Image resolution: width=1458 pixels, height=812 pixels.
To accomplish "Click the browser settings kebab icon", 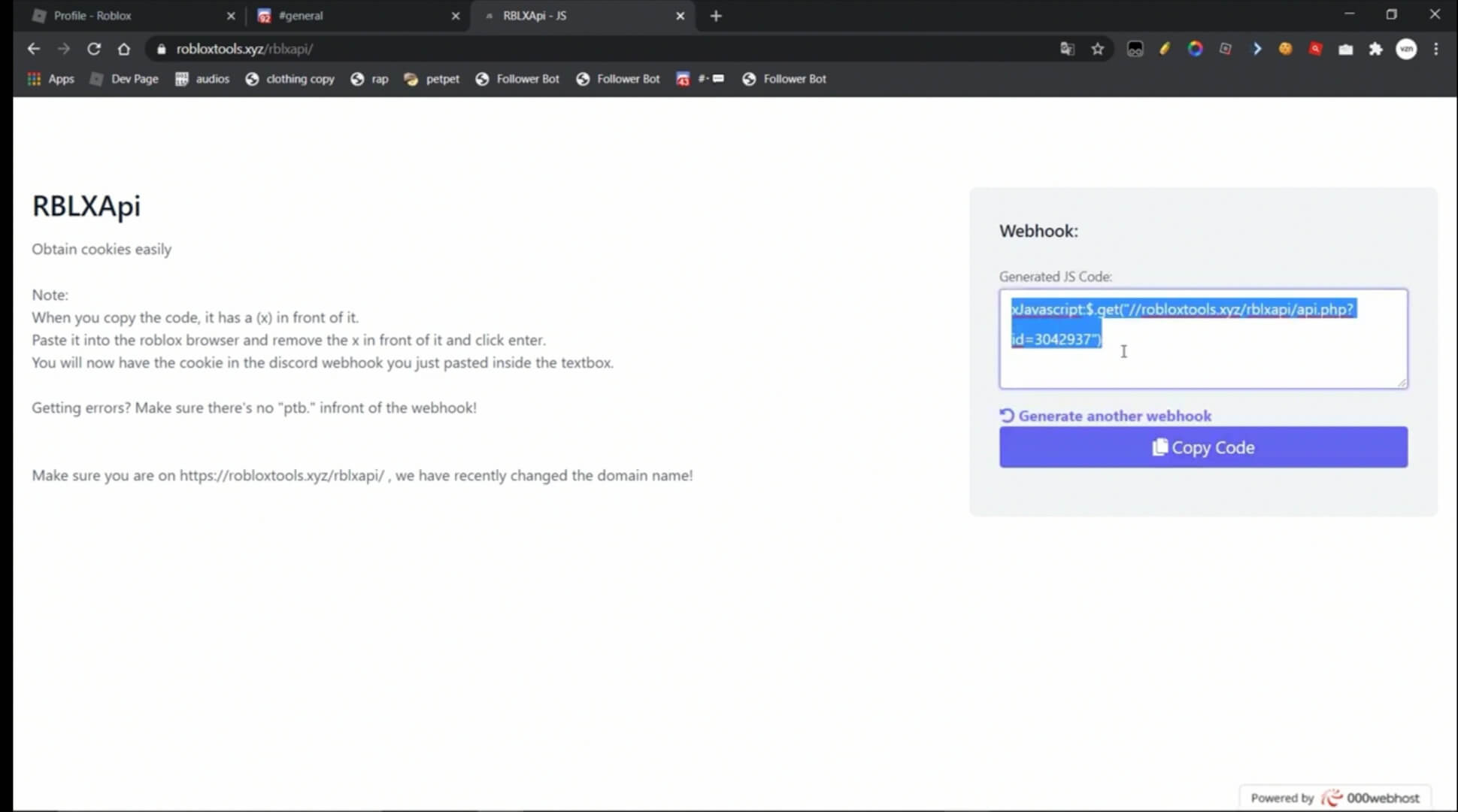I will (1436, 48).
